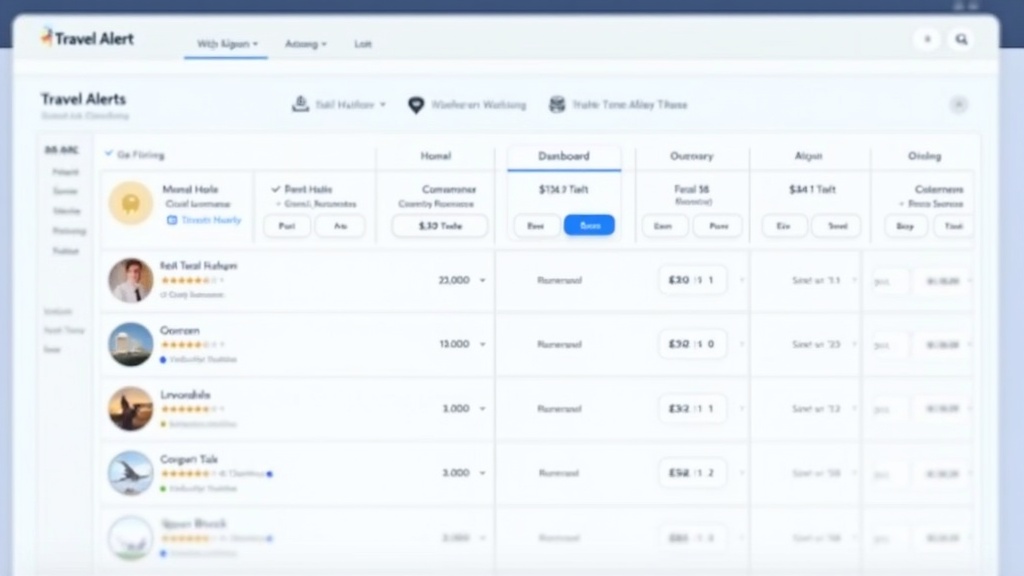Click the blue highlighted button under Dashboard
This screenshot has height=576, width=1024.
click(589, 226)
